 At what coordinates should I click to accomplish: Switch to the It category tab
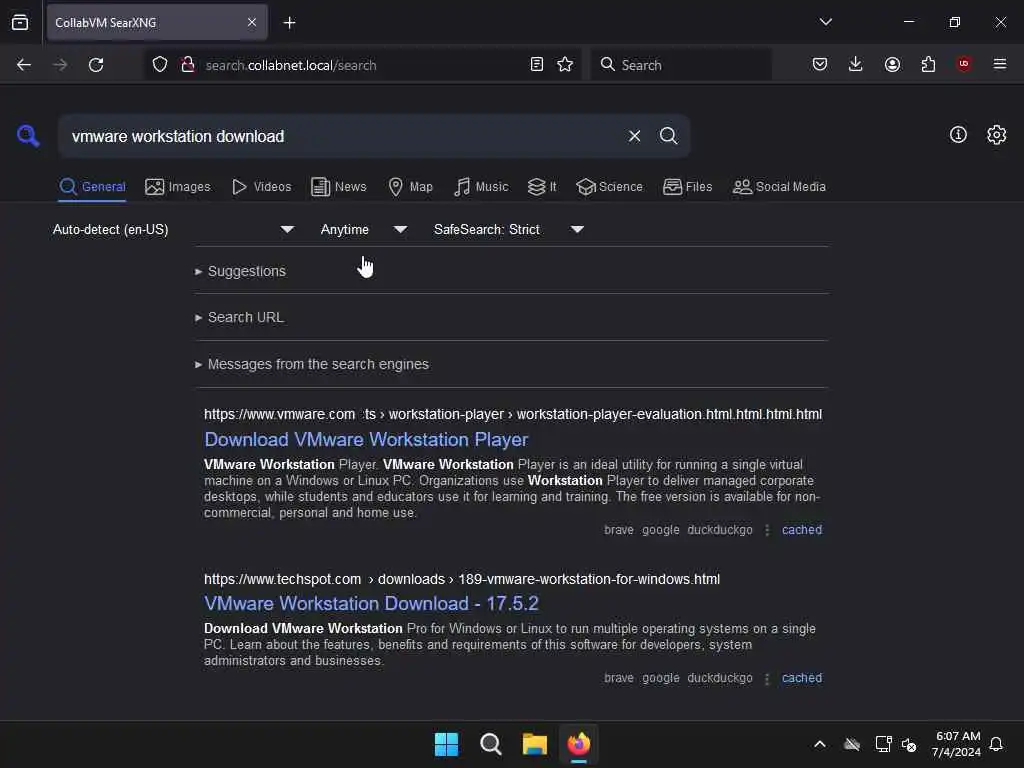tap(542, 187)
